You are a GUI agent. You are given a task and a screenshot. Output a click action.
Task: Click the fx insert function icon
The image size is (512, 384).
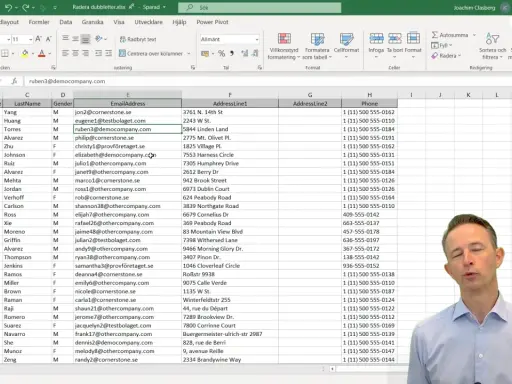(x=14, y=81)
